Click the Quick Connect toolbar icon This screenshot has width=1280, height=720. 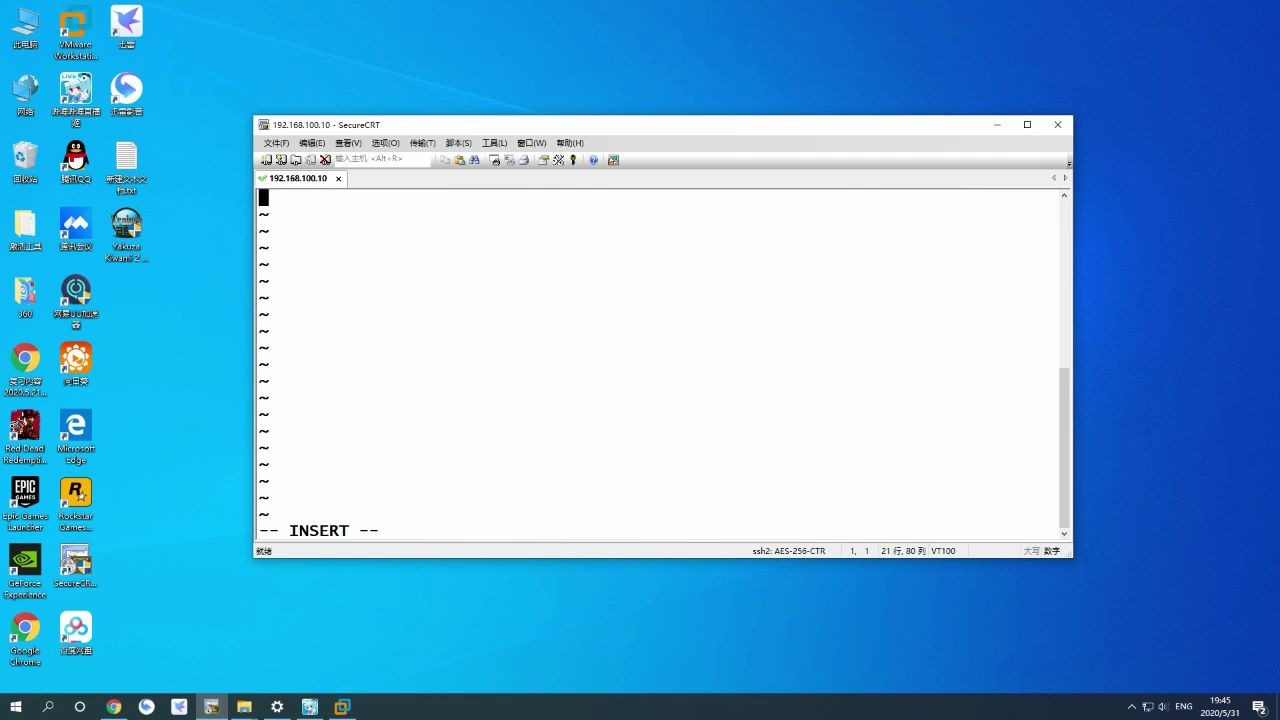pos(281,160)
